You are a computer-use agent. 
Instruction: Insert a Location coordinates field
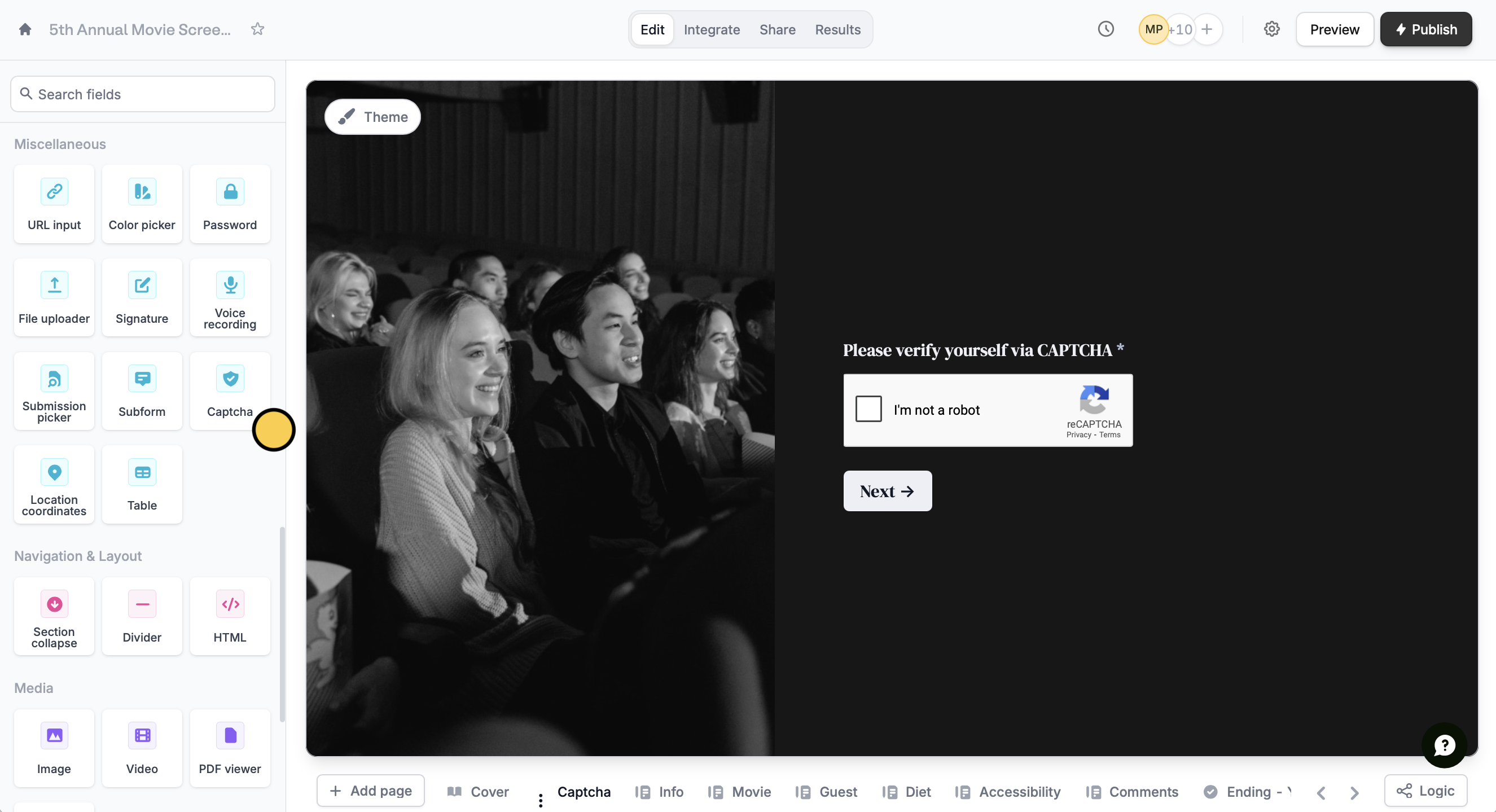[54, 484]
